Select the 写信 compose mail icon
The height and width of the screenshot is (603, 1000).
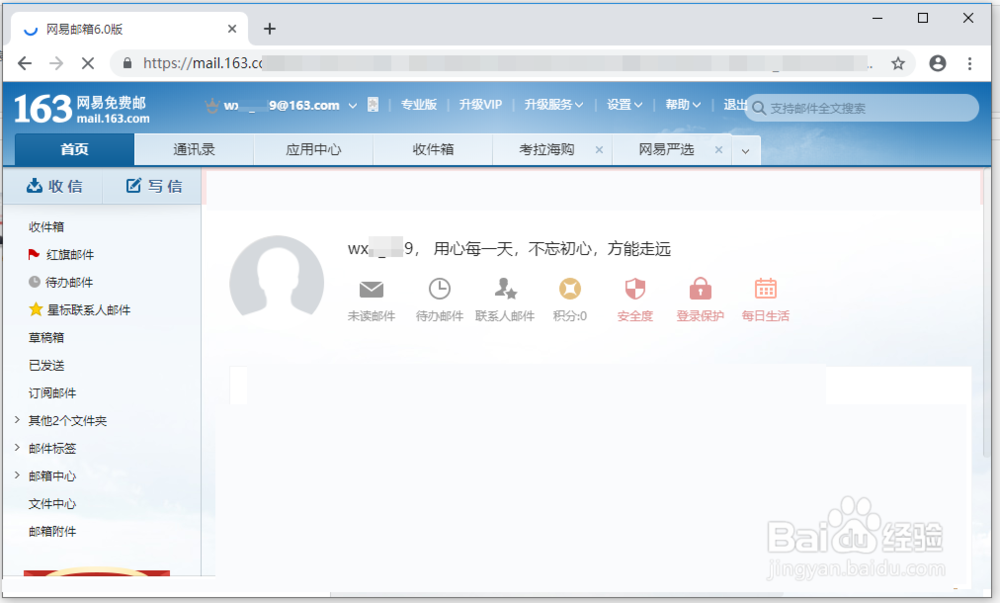point(151,185)
